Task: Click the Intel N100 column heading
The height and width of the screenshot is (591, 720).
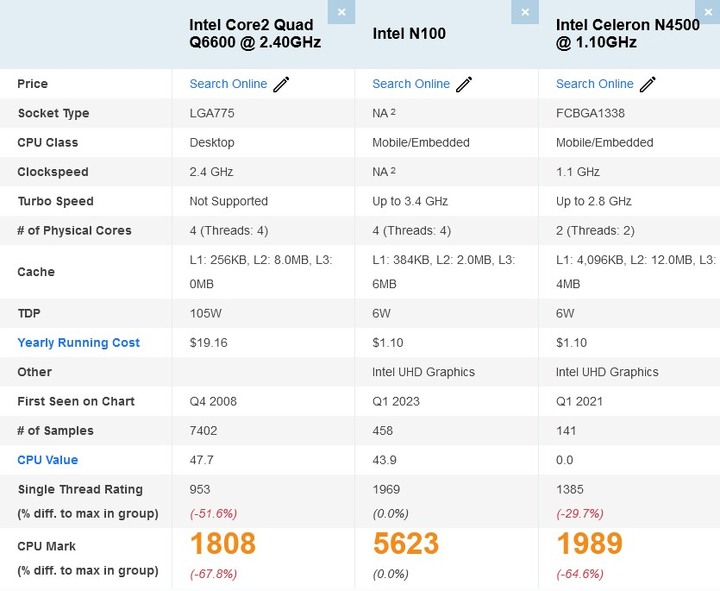Action: [x=409, y=34]
